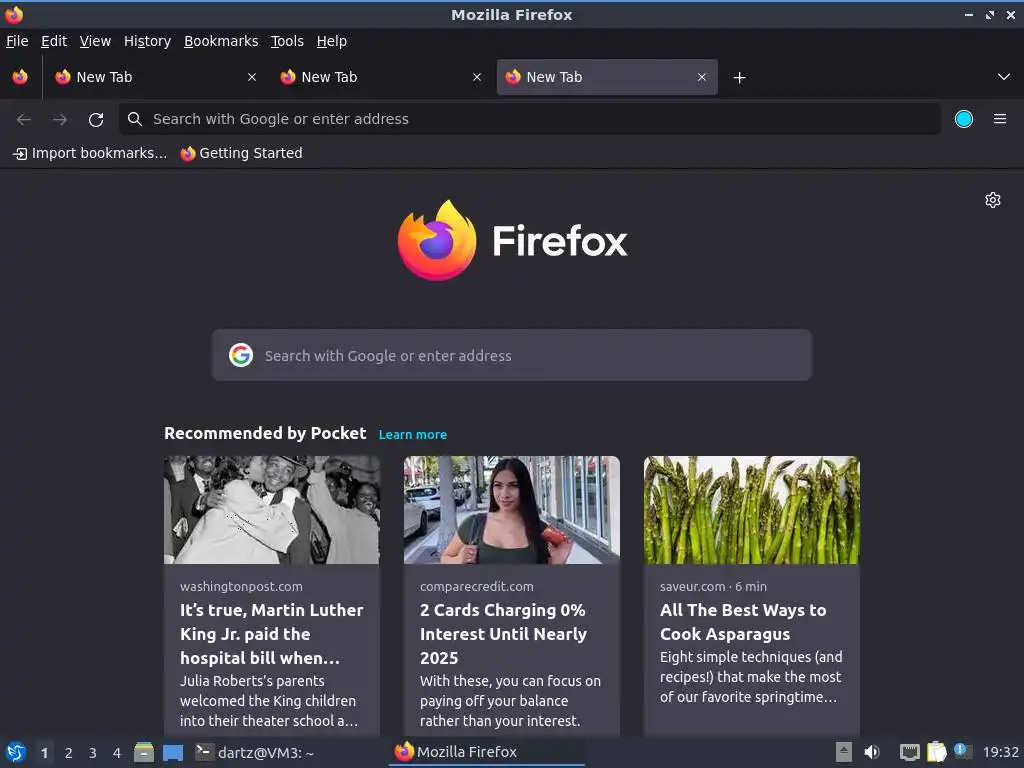Open the Tools menu
This screenshot has width=1024, height=768.
(287, 41)
